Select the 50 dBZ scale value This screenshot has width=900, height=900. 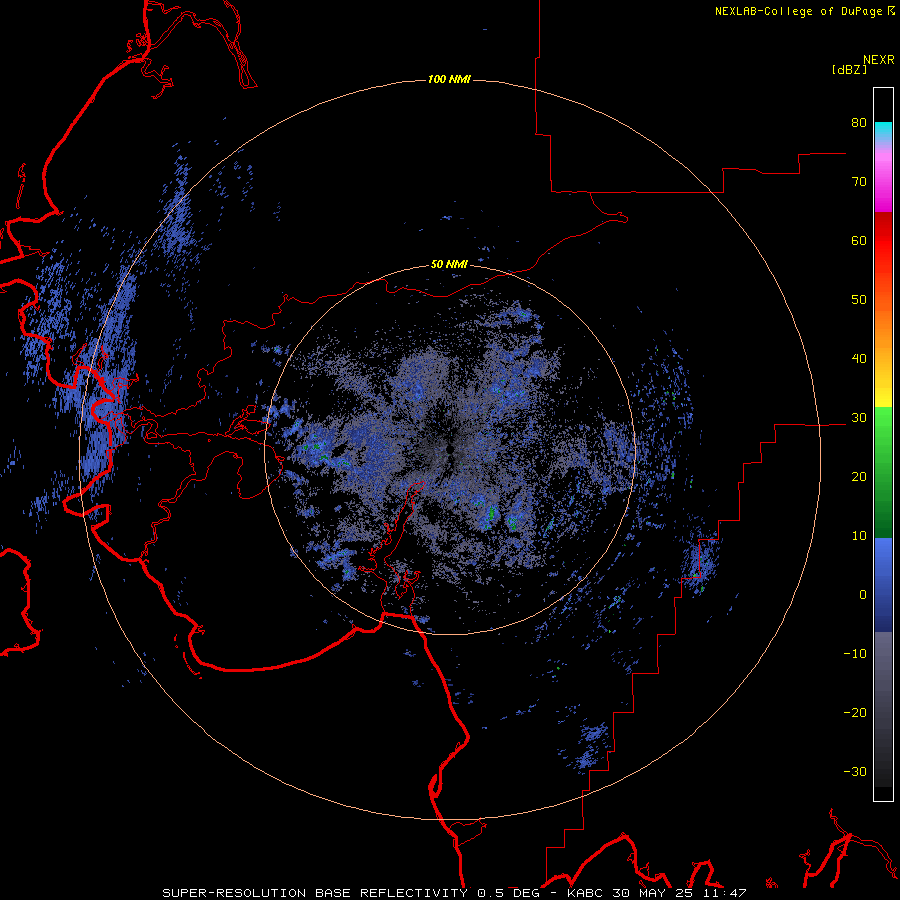click(x=859, y=300)
